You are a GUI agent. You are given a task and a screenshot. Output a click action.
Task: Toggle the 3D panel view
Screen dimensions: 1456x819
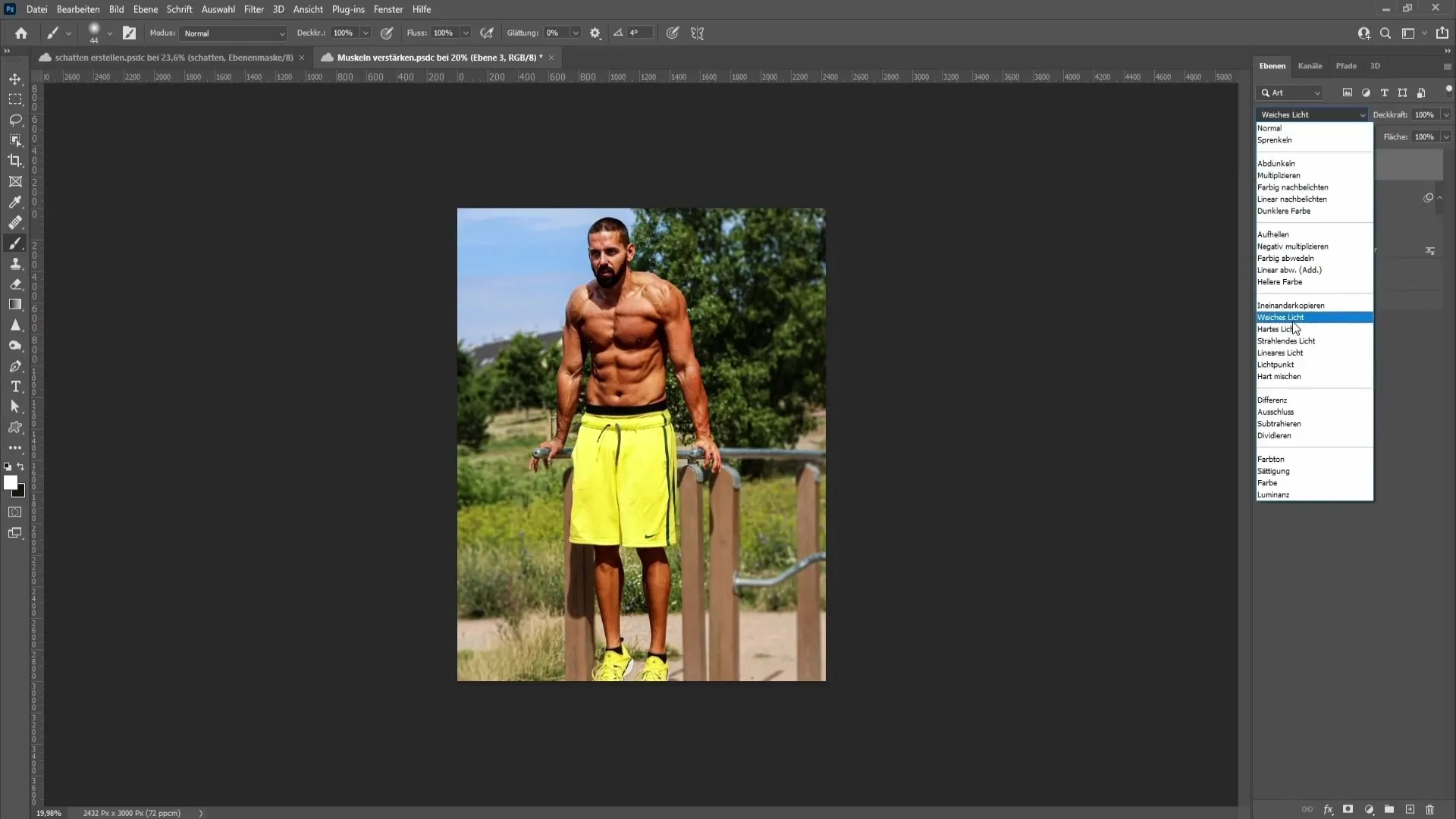tap(1375, 65)
